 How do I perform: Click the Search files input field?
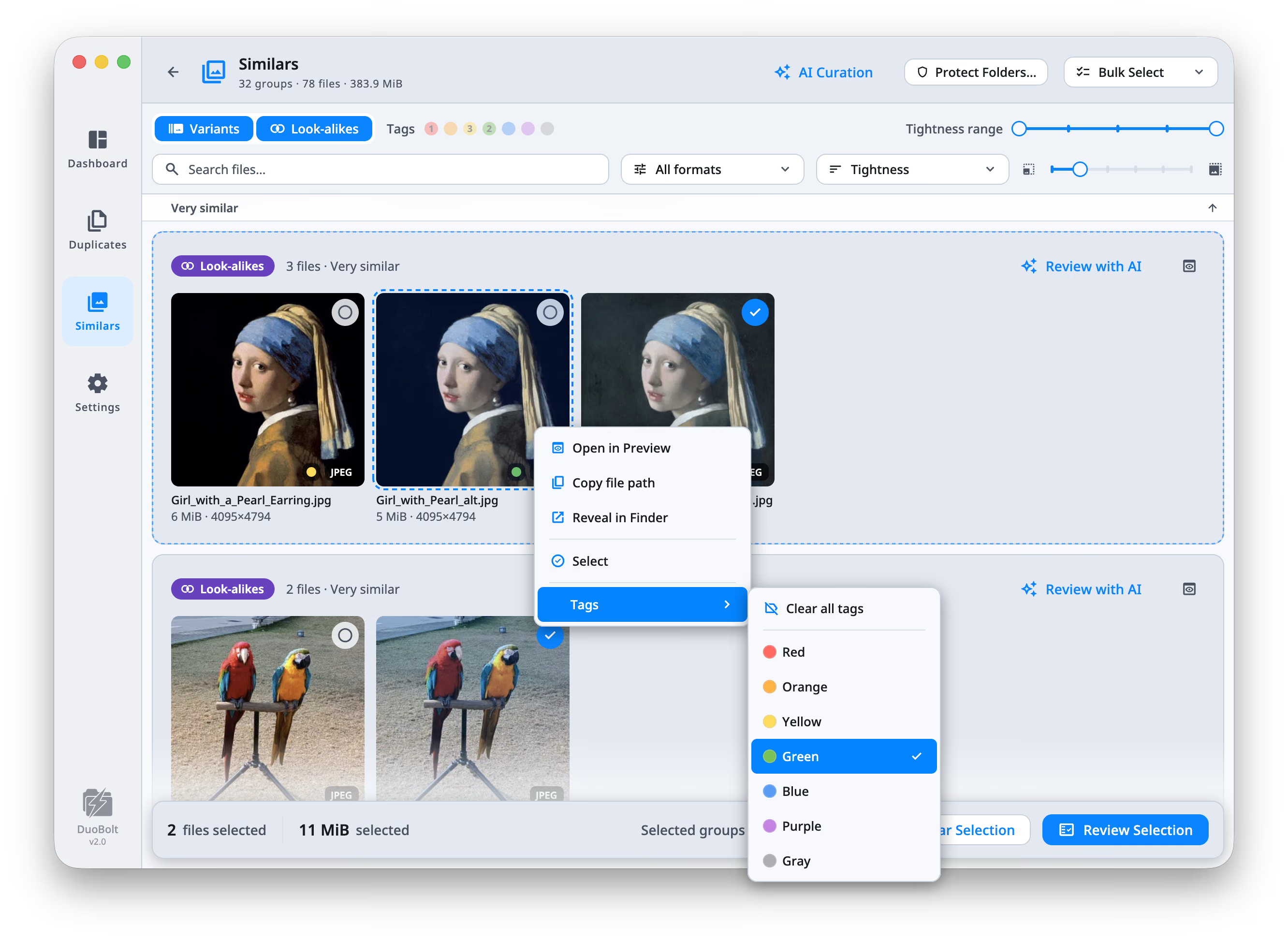[x=380, y=170]
